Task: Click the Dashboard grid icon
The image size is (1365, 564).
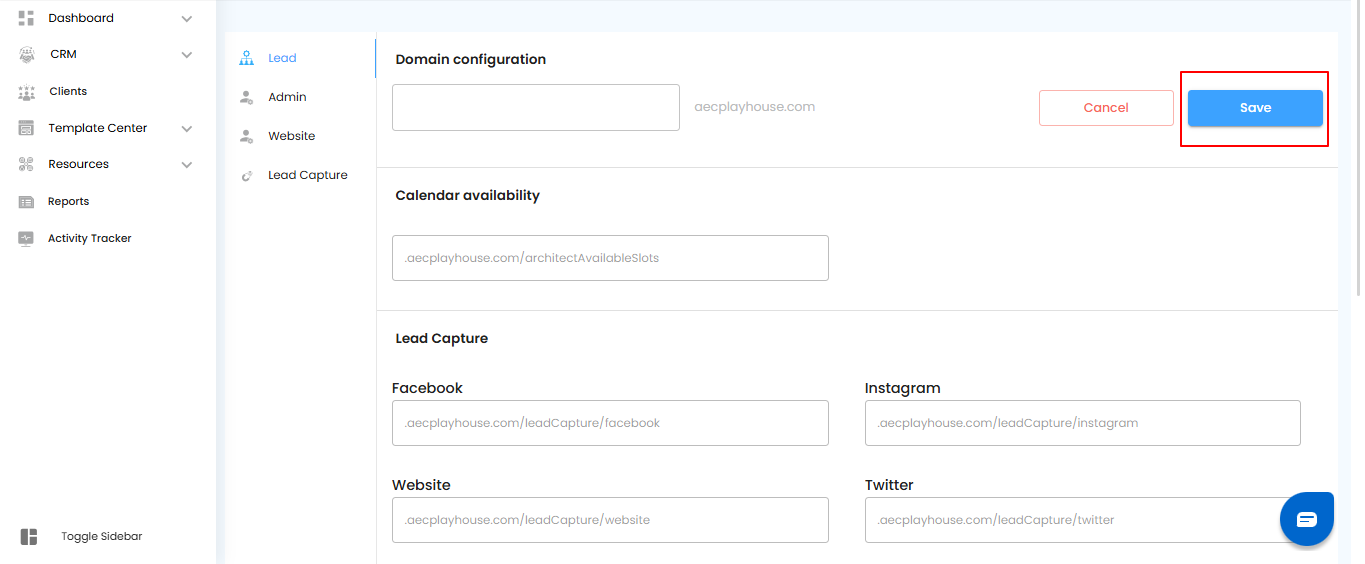Action: click(x=27, y=18)
